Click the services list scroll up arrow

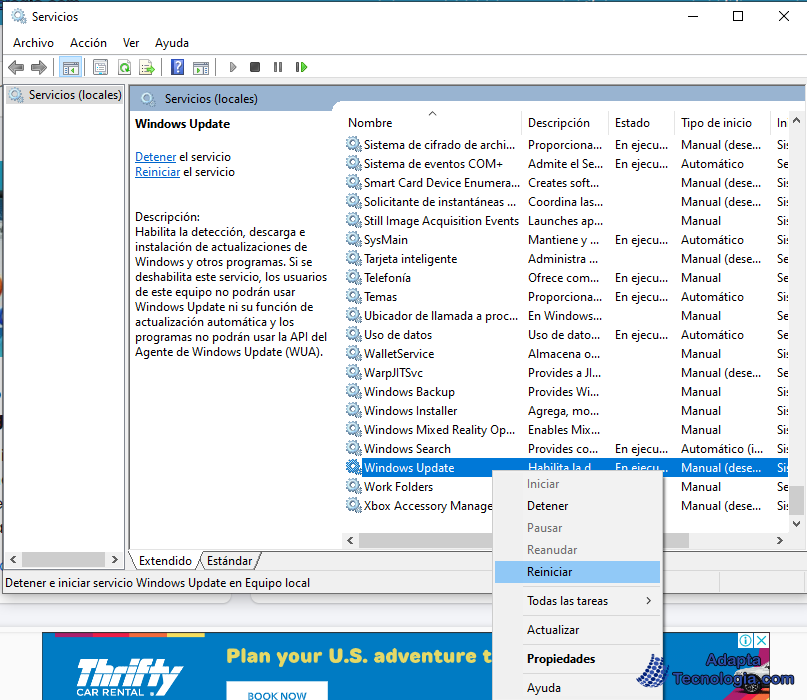point(796,120)
